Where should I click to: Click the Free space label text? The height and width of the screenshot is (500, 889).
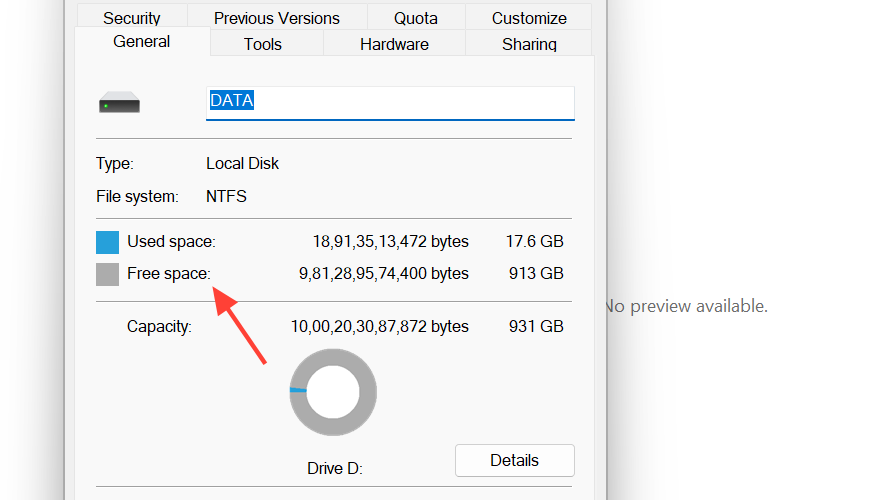(168, 274)
